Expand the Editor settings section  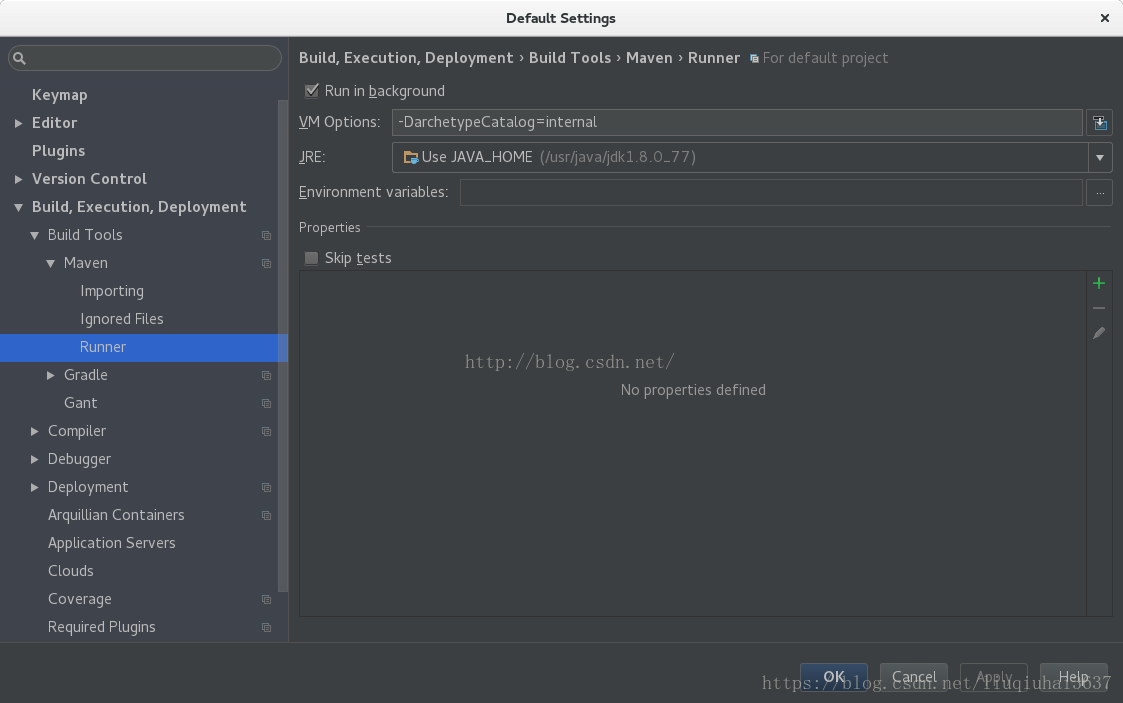pyautogui.click(x=19, y=123)
